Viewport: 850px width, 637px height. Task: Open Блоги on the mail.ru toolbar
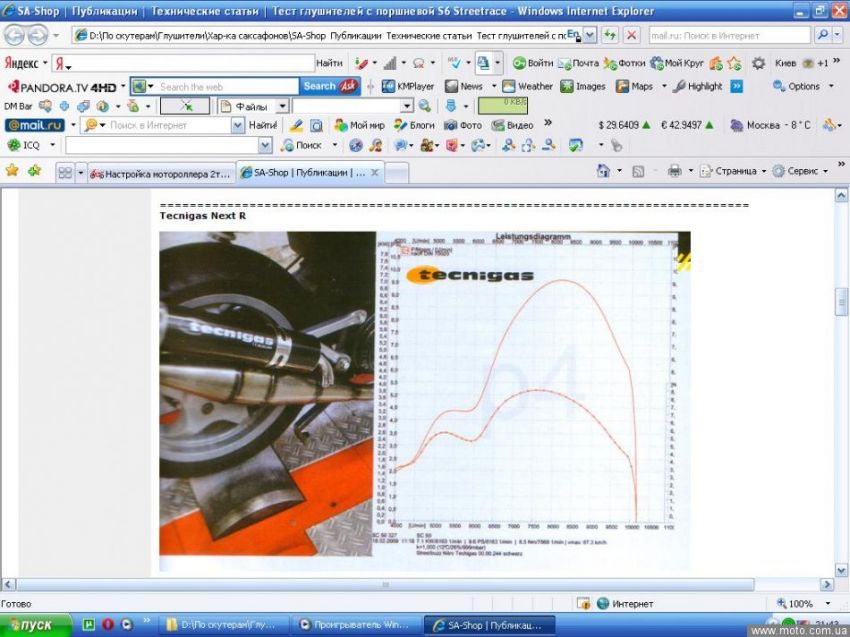[415, 125]
